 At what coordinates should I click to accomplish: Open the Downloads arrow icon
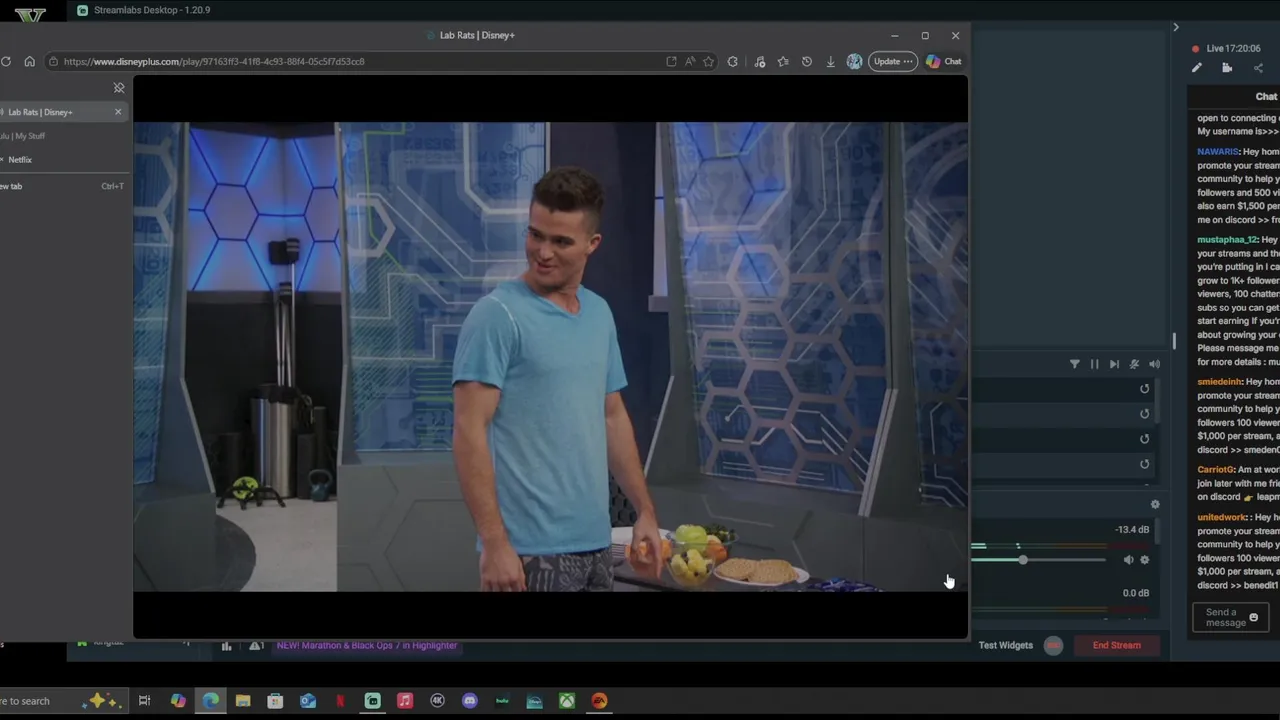tap(830, 61)
